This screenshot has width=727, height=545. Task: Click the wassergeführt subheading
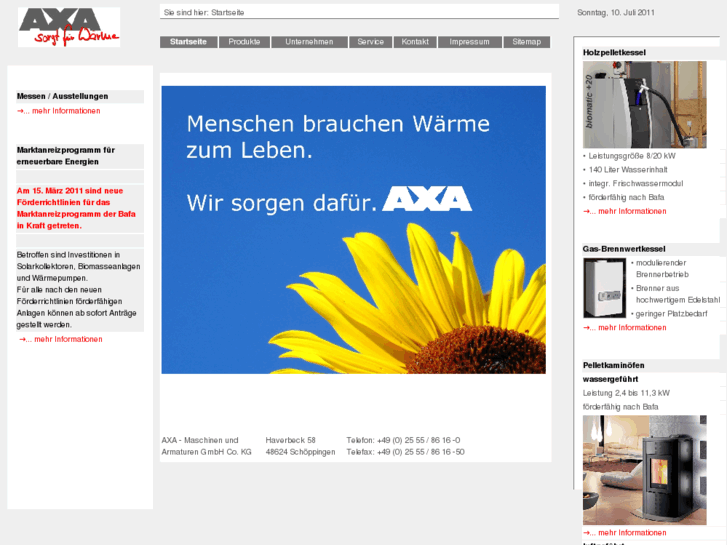[x=610, y=379]
